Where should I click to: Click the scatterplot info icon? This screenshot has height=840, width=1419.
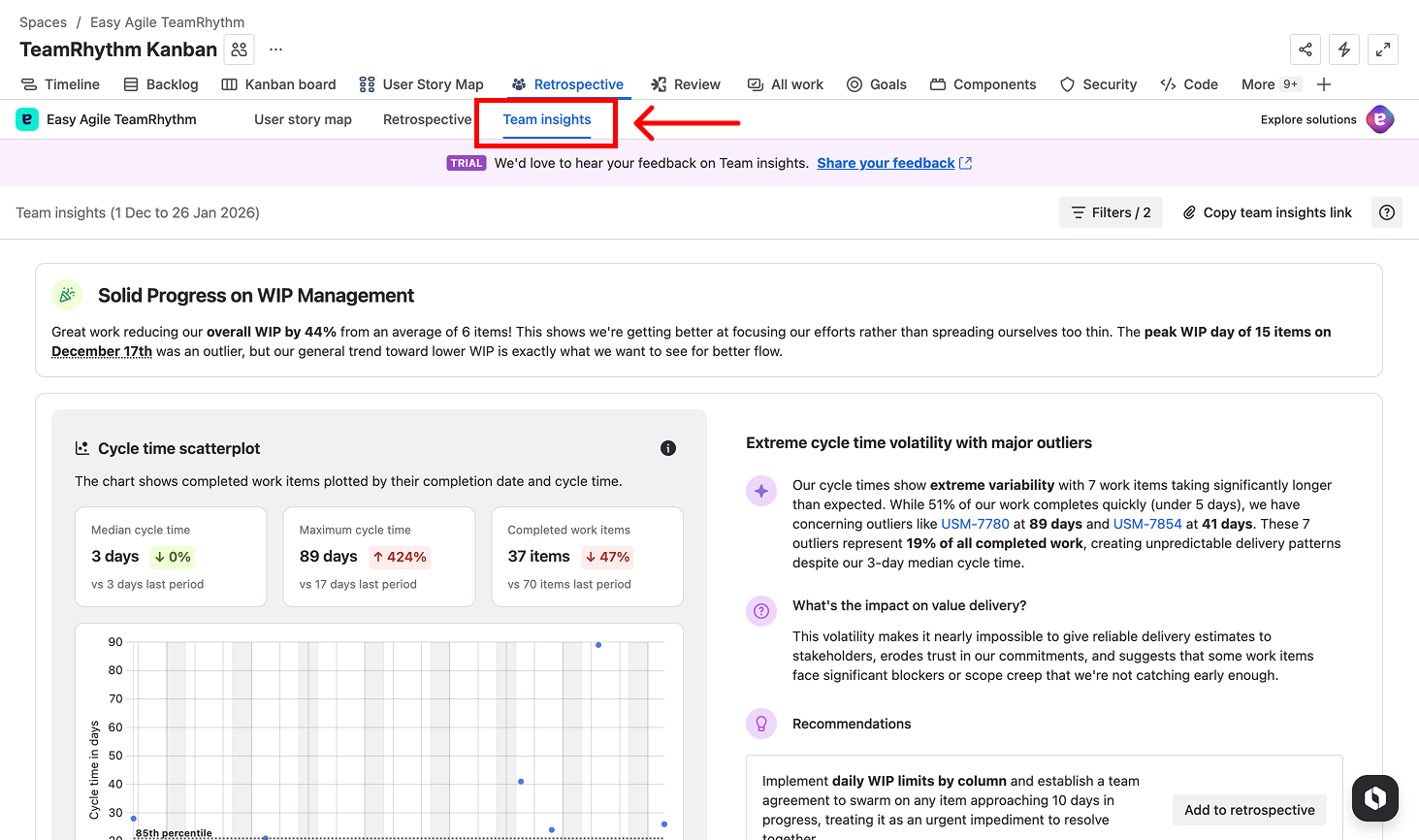(668, 448)
